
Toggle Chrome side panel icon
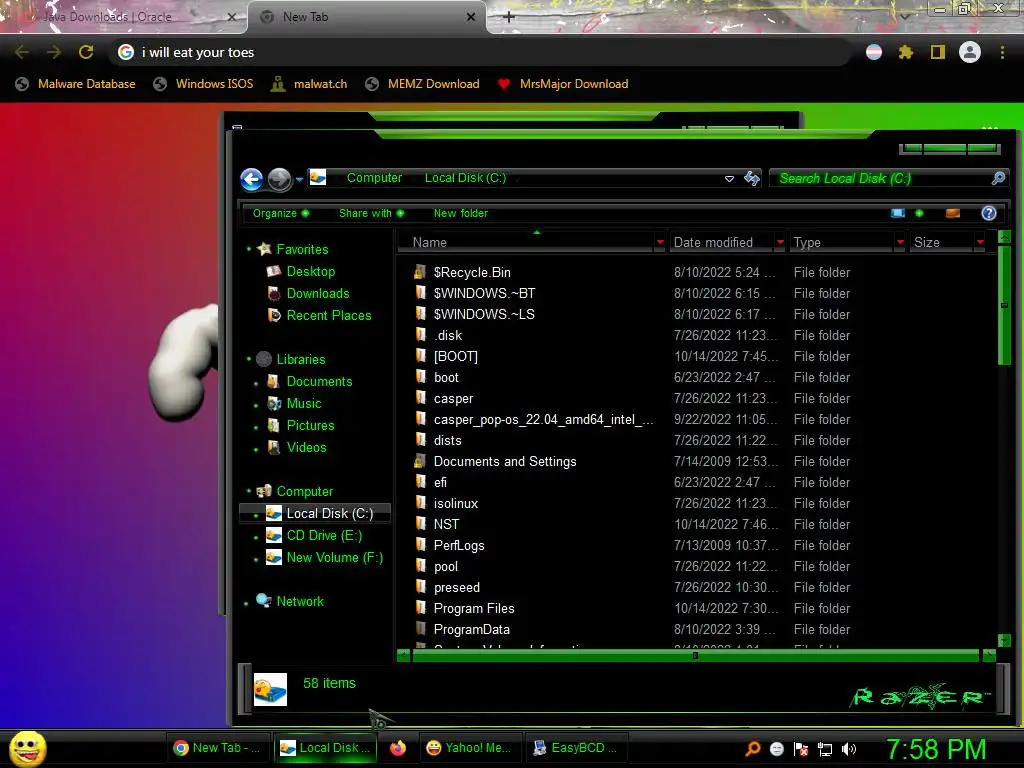(x=938, y=52)
